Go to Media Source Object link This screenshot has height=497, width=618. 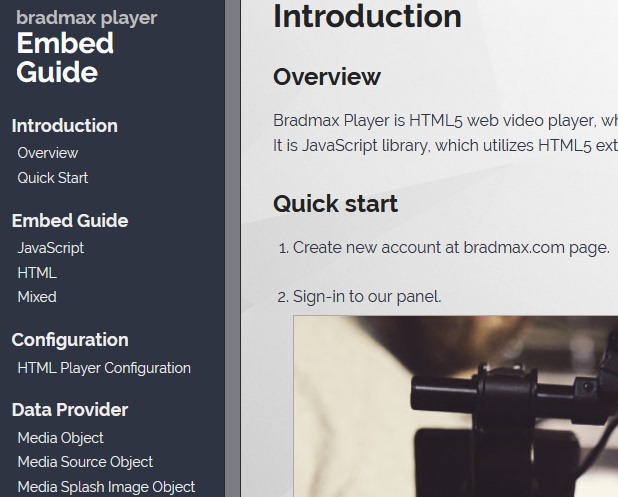click(85, 462)
